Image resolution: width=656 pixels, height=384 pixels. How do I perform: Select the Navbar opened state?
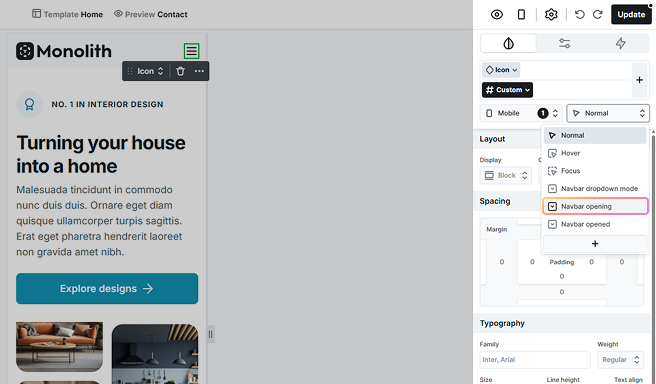594,224
